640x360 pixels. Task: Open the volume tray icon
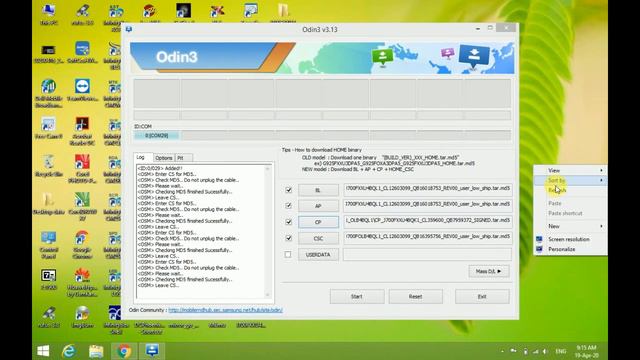click(x=545, y=351)
